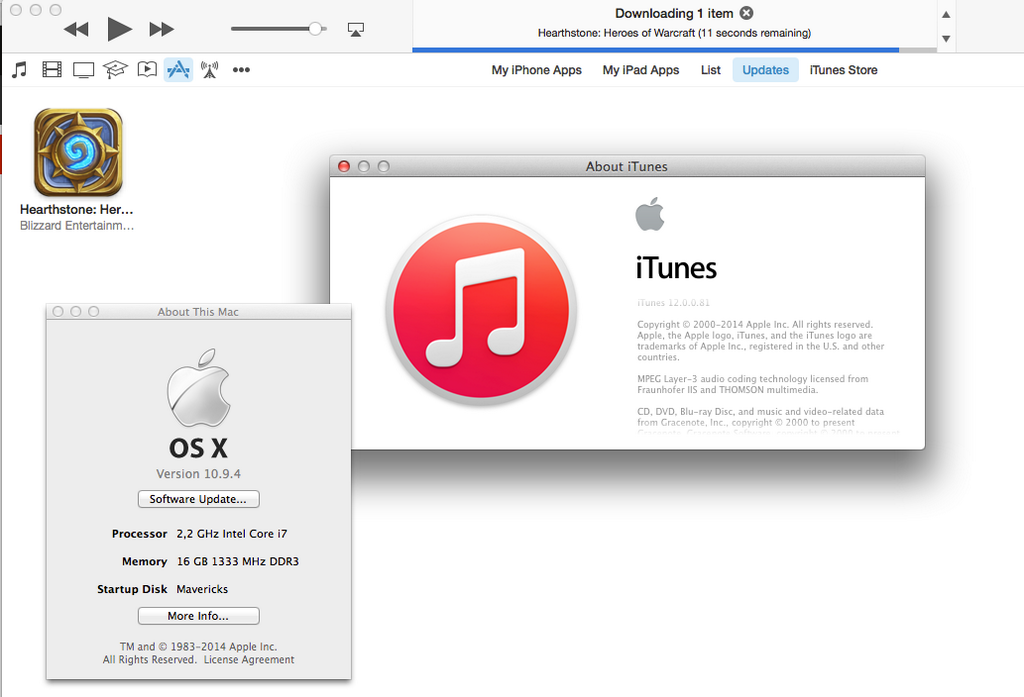Screen dimensions: 1024x697
Task: Click the volume slider knob
Action: click(315, 29)
